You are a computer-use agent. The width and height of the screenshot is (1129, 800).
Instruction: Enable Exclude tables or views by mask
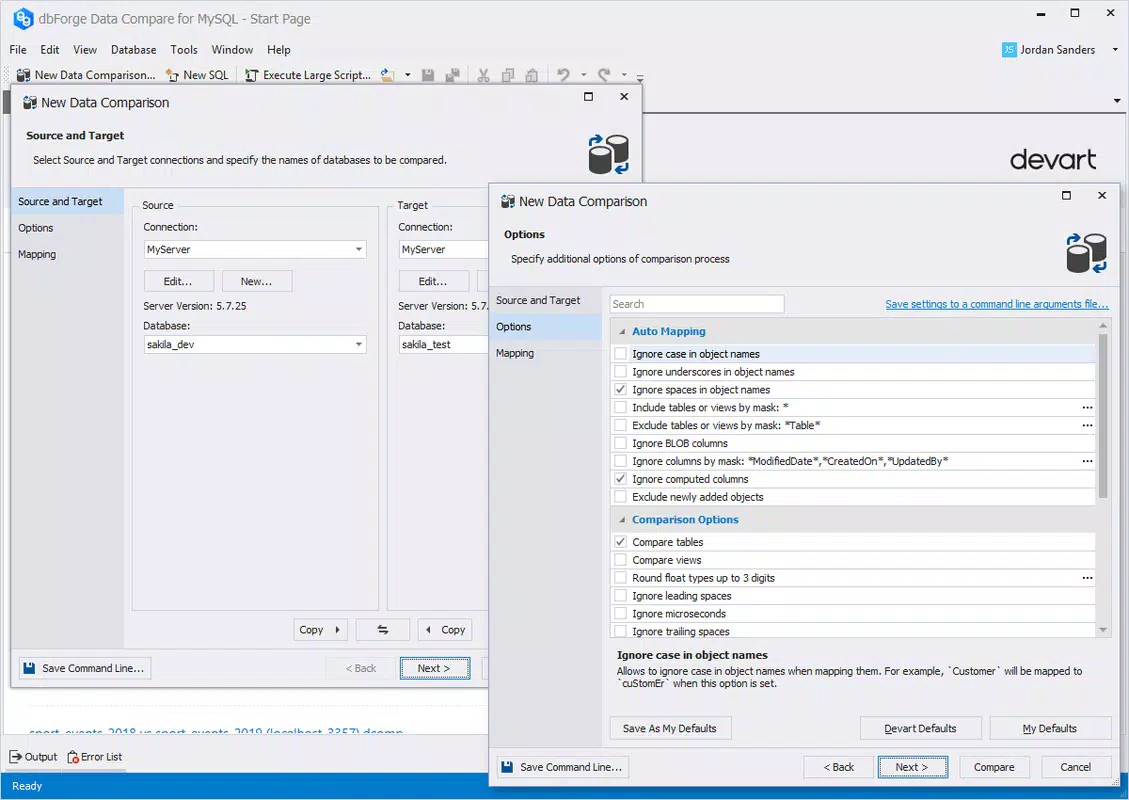(x=620, y=426)
